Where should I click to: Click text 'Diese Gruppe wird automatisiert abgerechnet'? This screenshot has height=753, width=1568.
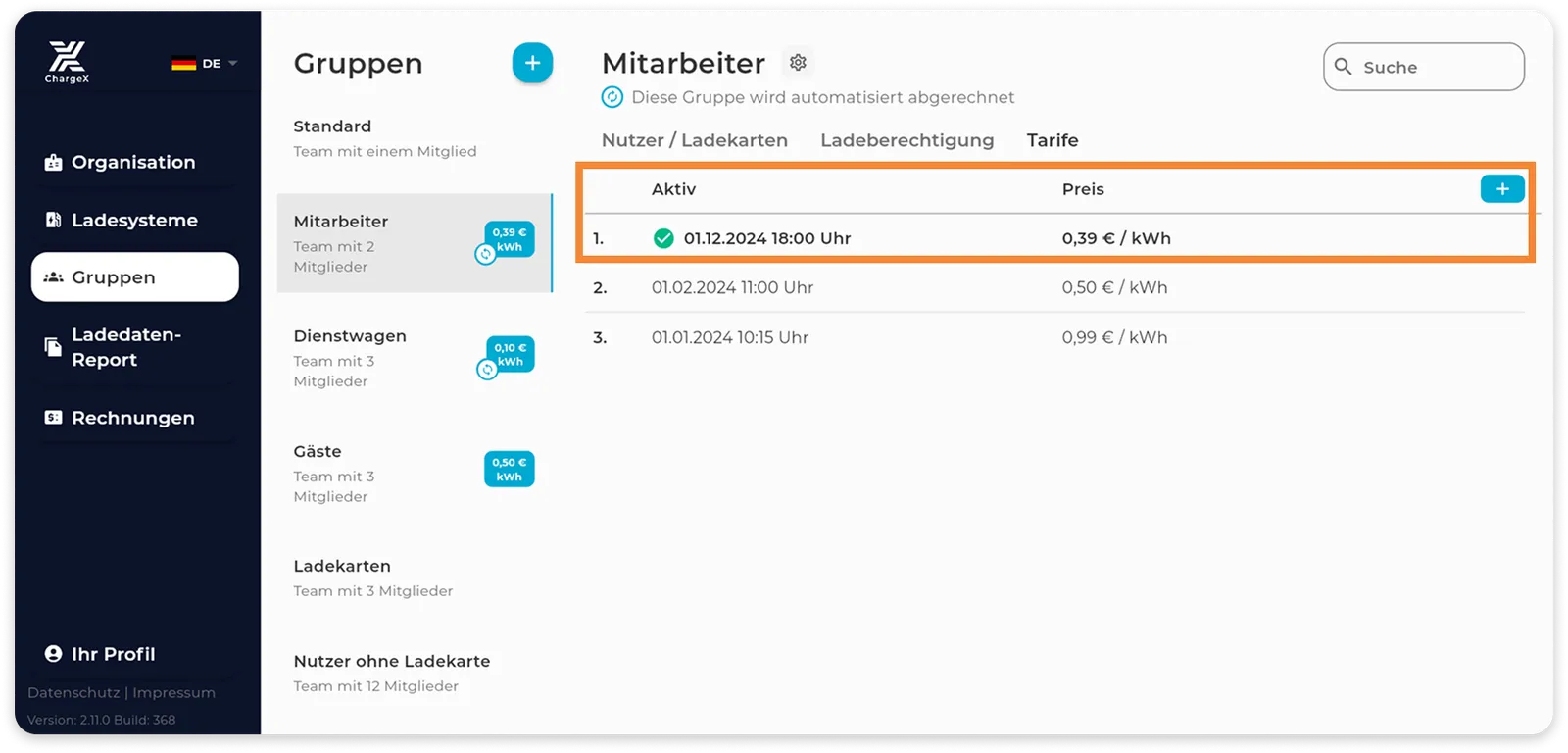click(x=823, y=97)
